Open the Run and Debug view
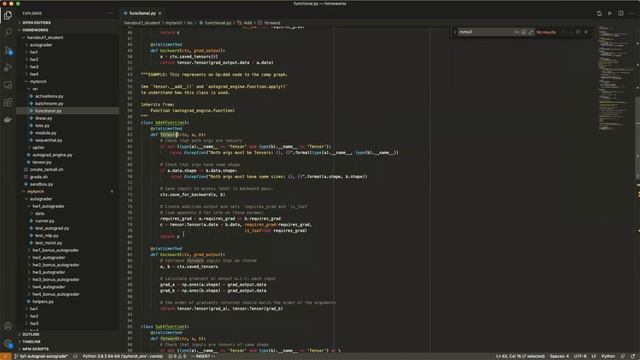This screenshot has width=640, height=360. [8, 67]
